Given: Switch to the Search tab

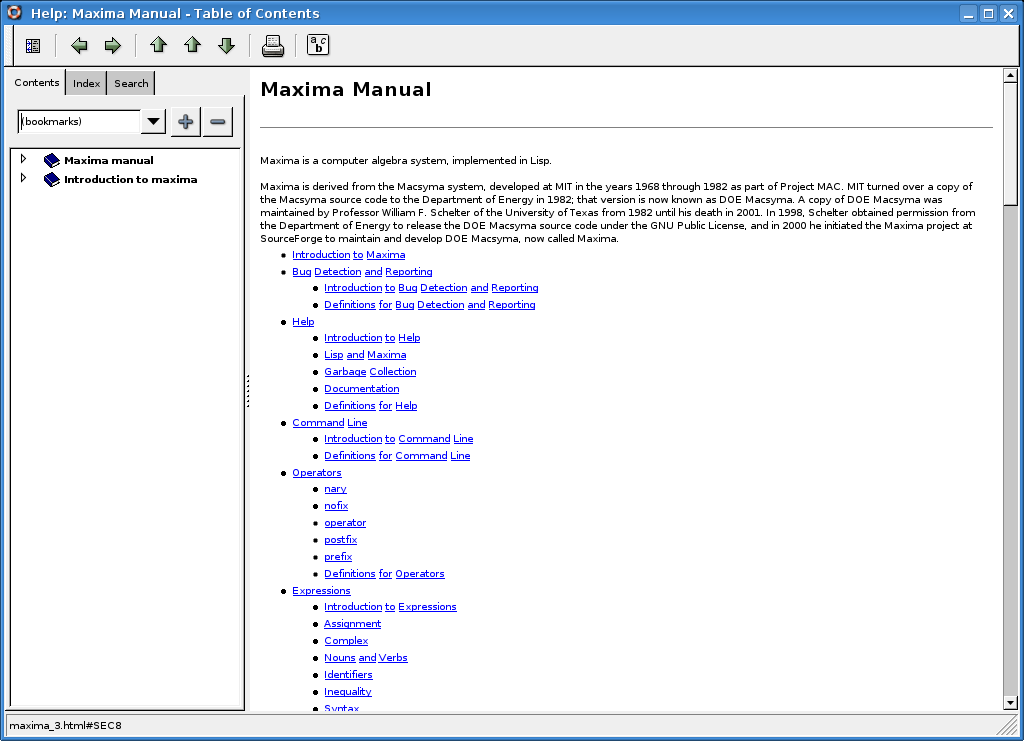Looking at the screenshot, I should [131, 84].
